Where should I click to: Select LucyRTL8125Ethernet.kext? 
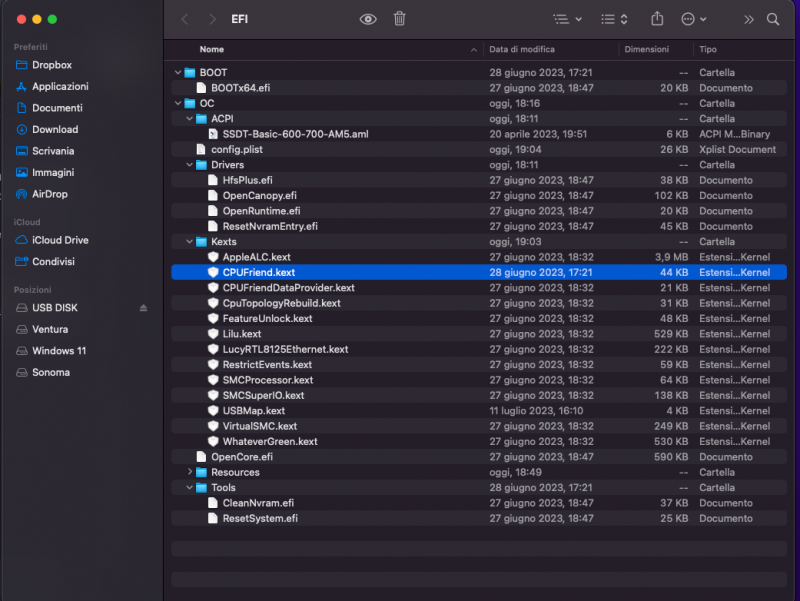479,349
